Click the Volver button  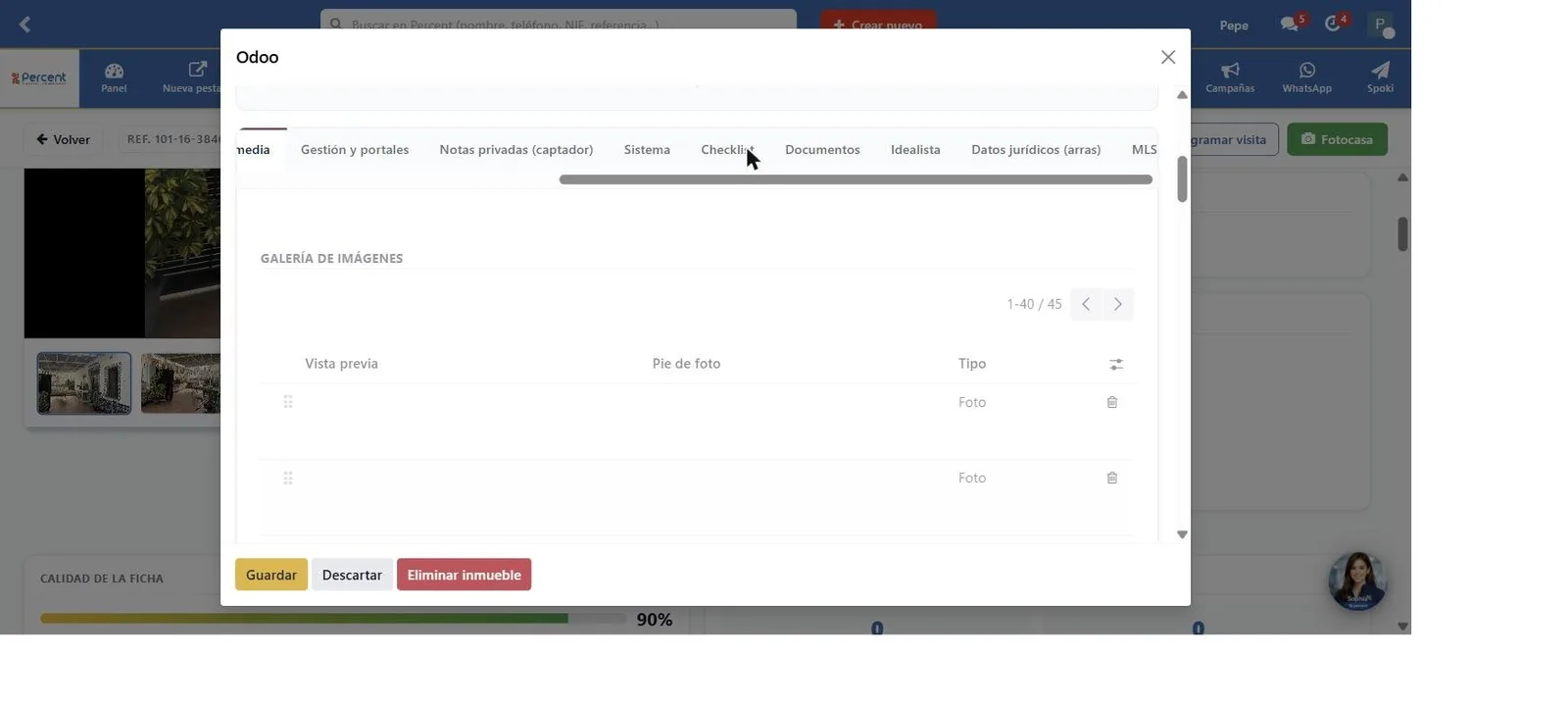point(64,139)
